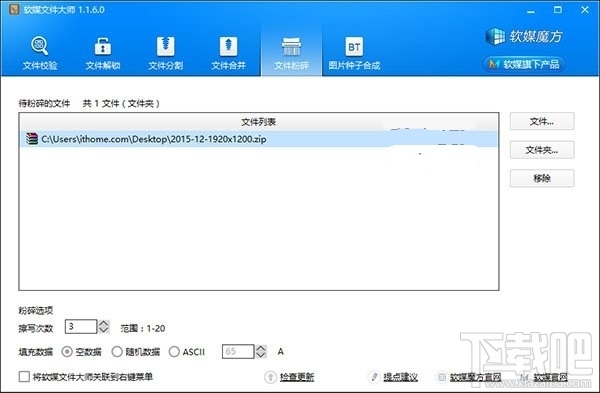600x393 pixels.
Task: Click the 检查更新 check update link
Action: point(297,377)
